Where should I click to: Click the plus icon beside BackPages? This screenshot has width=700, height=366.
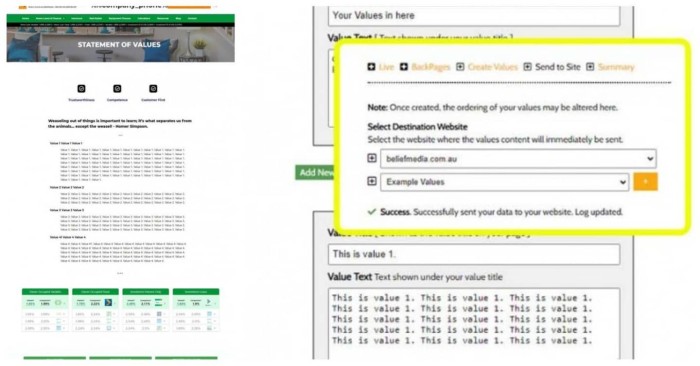[x=404, y=67]
